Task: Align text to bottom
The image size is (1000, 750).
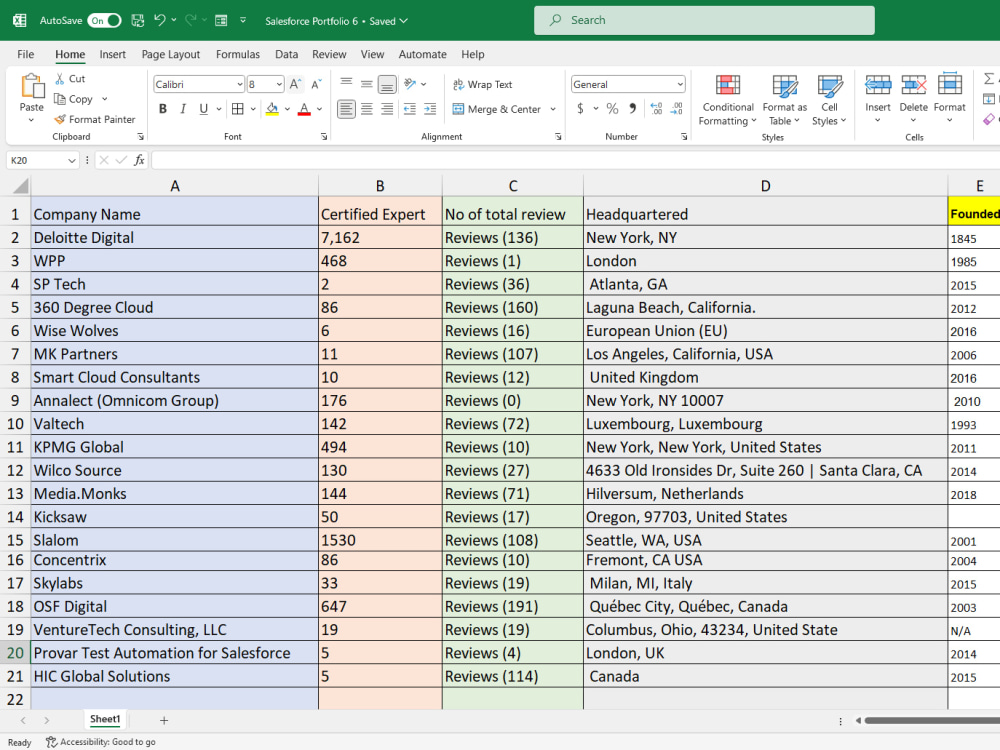Action: tap(387, 84)
